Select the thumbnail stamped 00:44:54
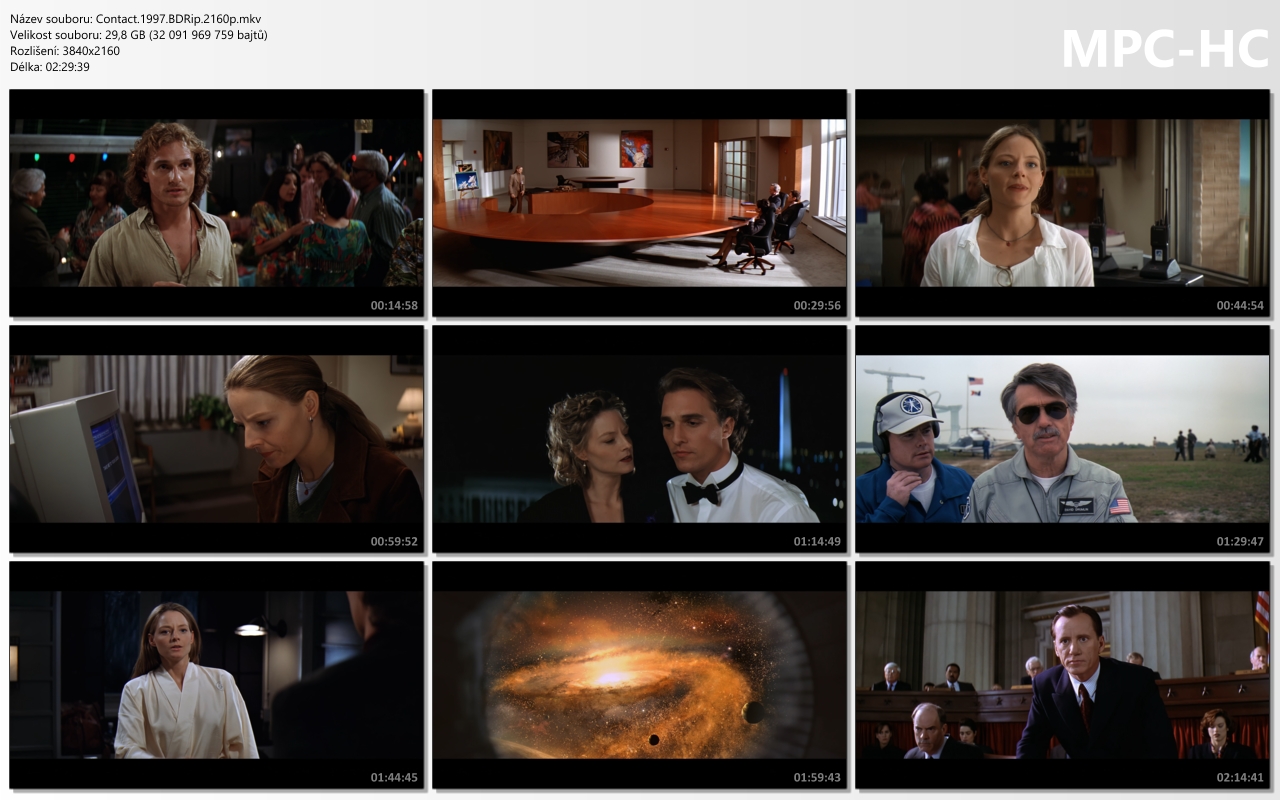The height and width of the screenshot is (800, 1280). click(1062, 203)
